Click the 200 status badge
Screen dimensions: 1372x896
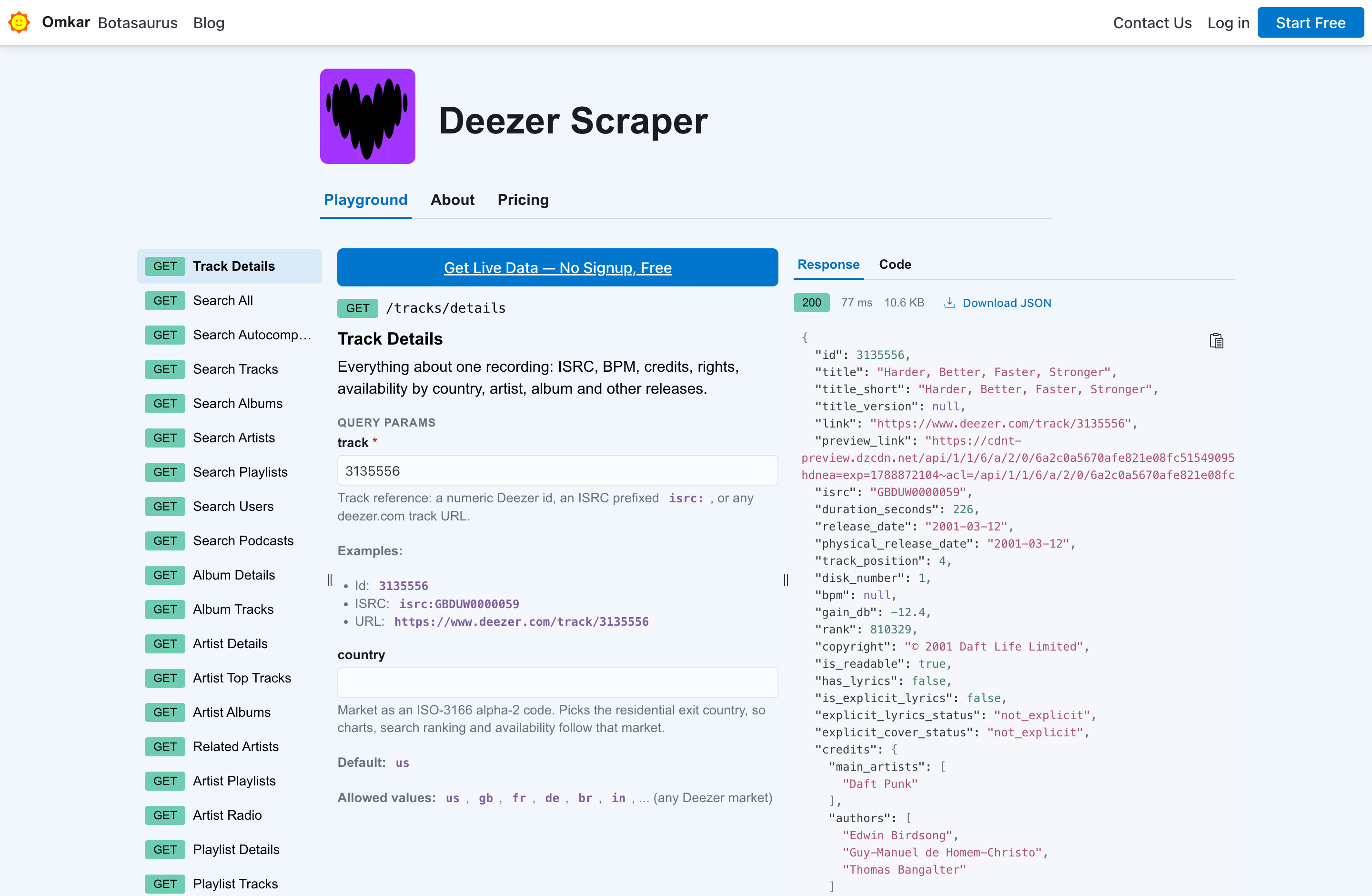point(811,302)
